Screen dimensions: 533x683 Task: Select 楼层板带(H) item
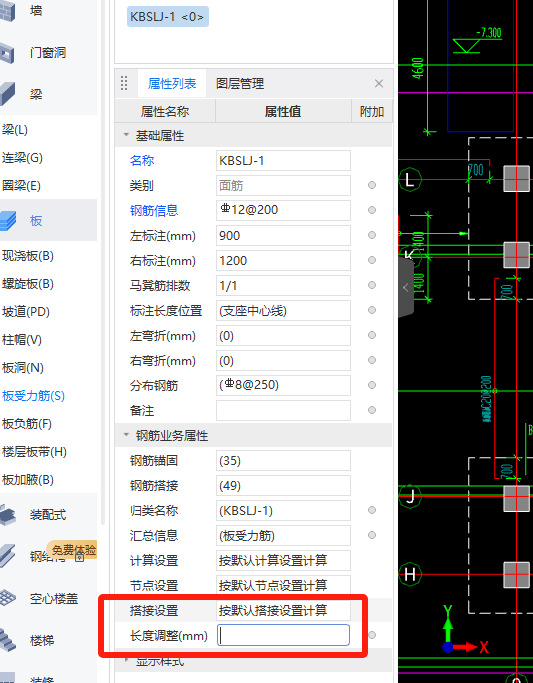[34, 452]
